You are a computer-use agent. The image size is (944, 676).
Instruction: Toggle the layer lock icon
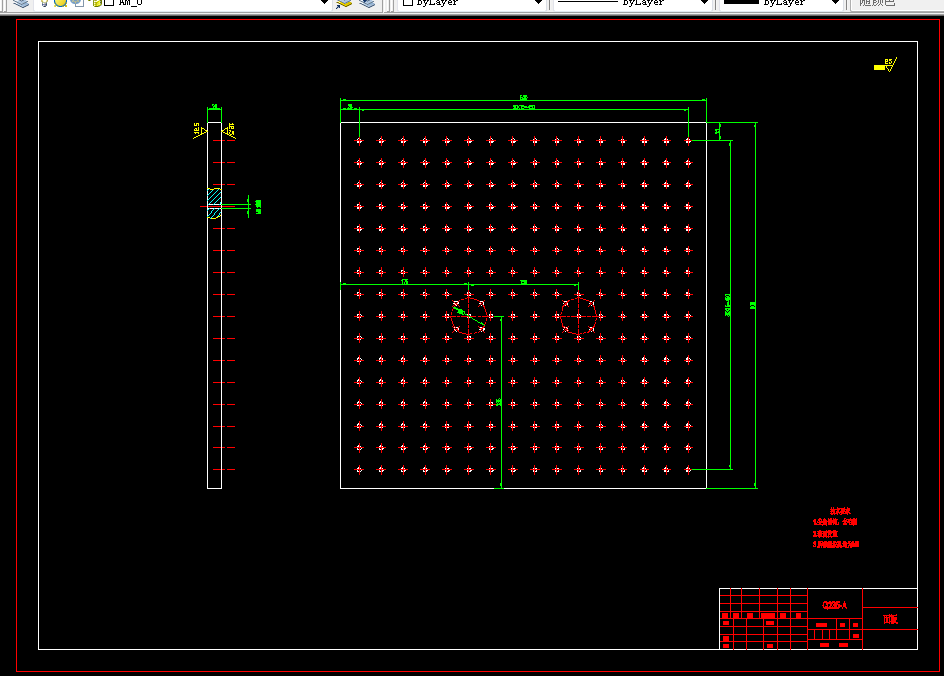[x=96, y=2]
